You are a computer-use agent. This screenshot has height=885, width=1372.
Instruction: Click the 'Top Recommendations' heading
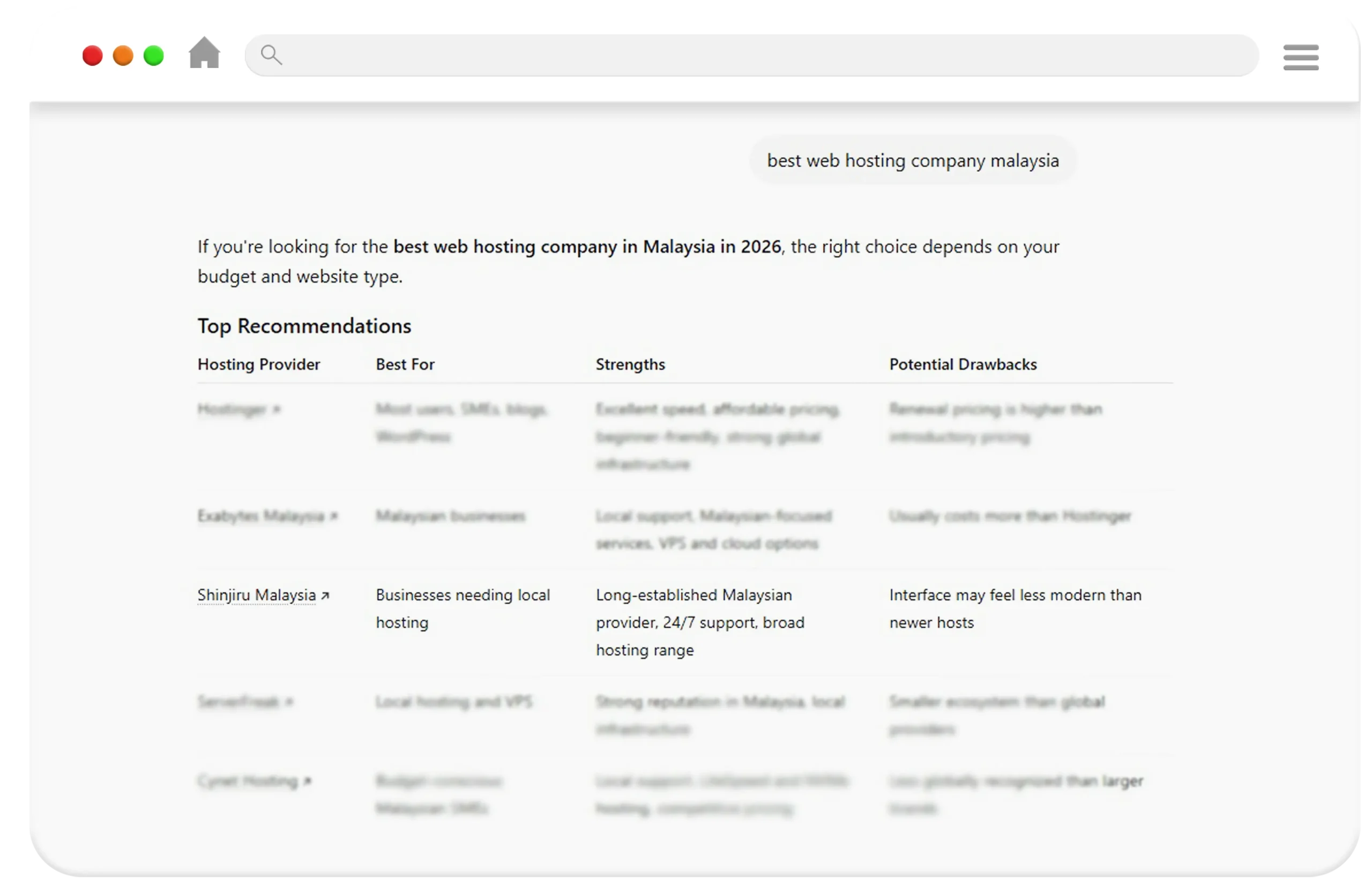(304, 326)
